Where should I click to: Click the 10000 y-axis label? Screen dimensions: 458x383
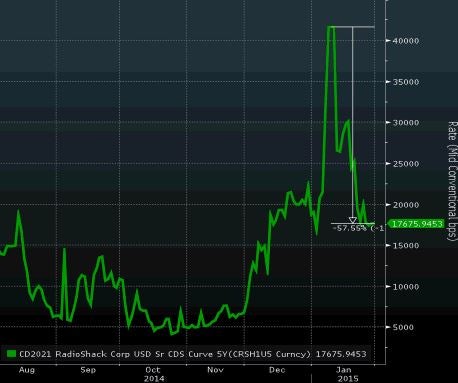point(406,287)
